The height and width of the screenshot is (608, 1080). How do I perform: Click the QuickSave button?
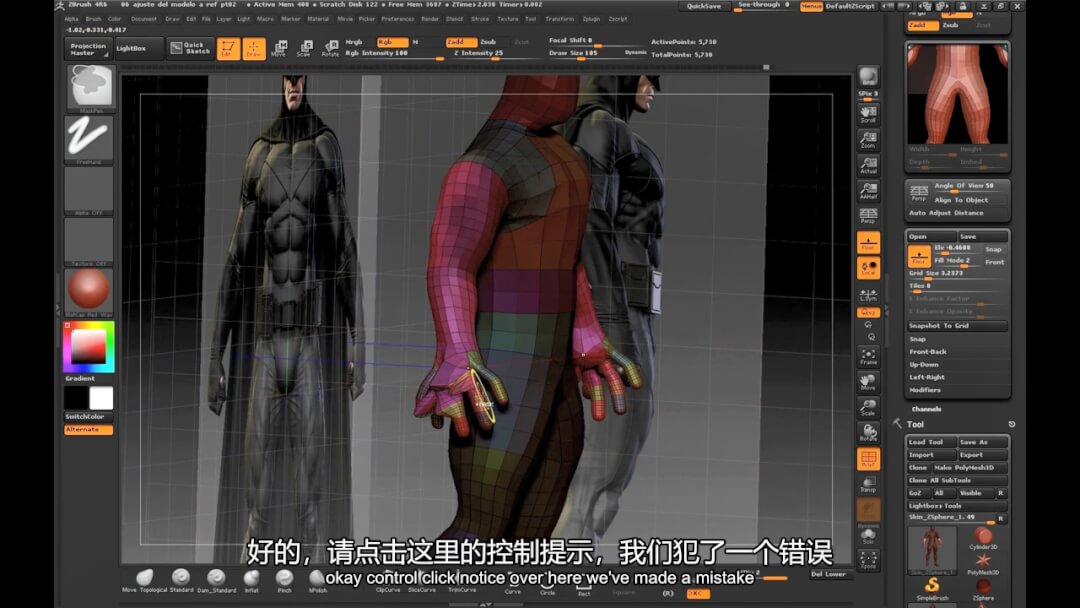point(704,6)
